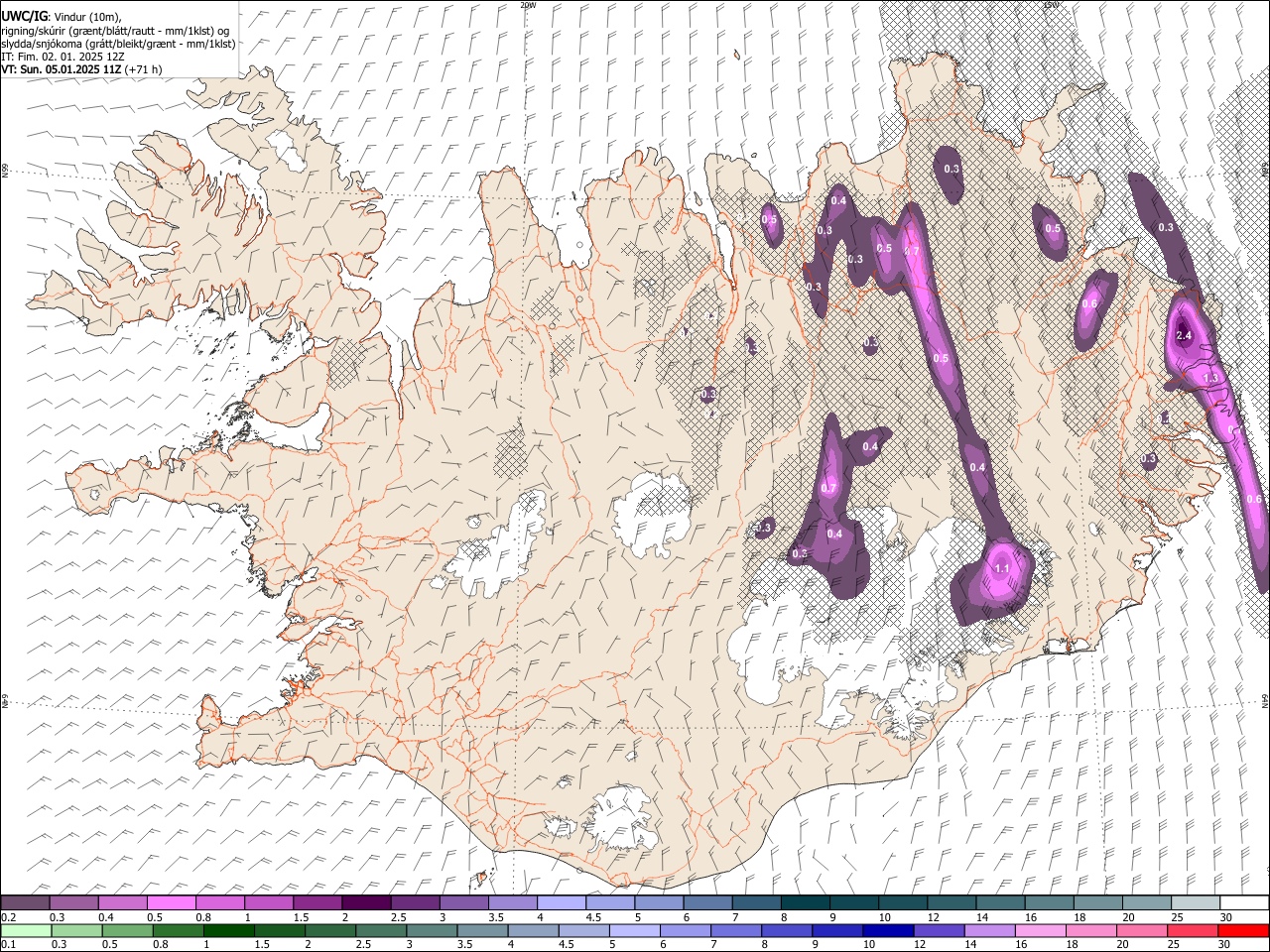The image size is (1270, 952).
Task: Click the 12–14 violet swatch in lower scale
Action: click(940, 931)
